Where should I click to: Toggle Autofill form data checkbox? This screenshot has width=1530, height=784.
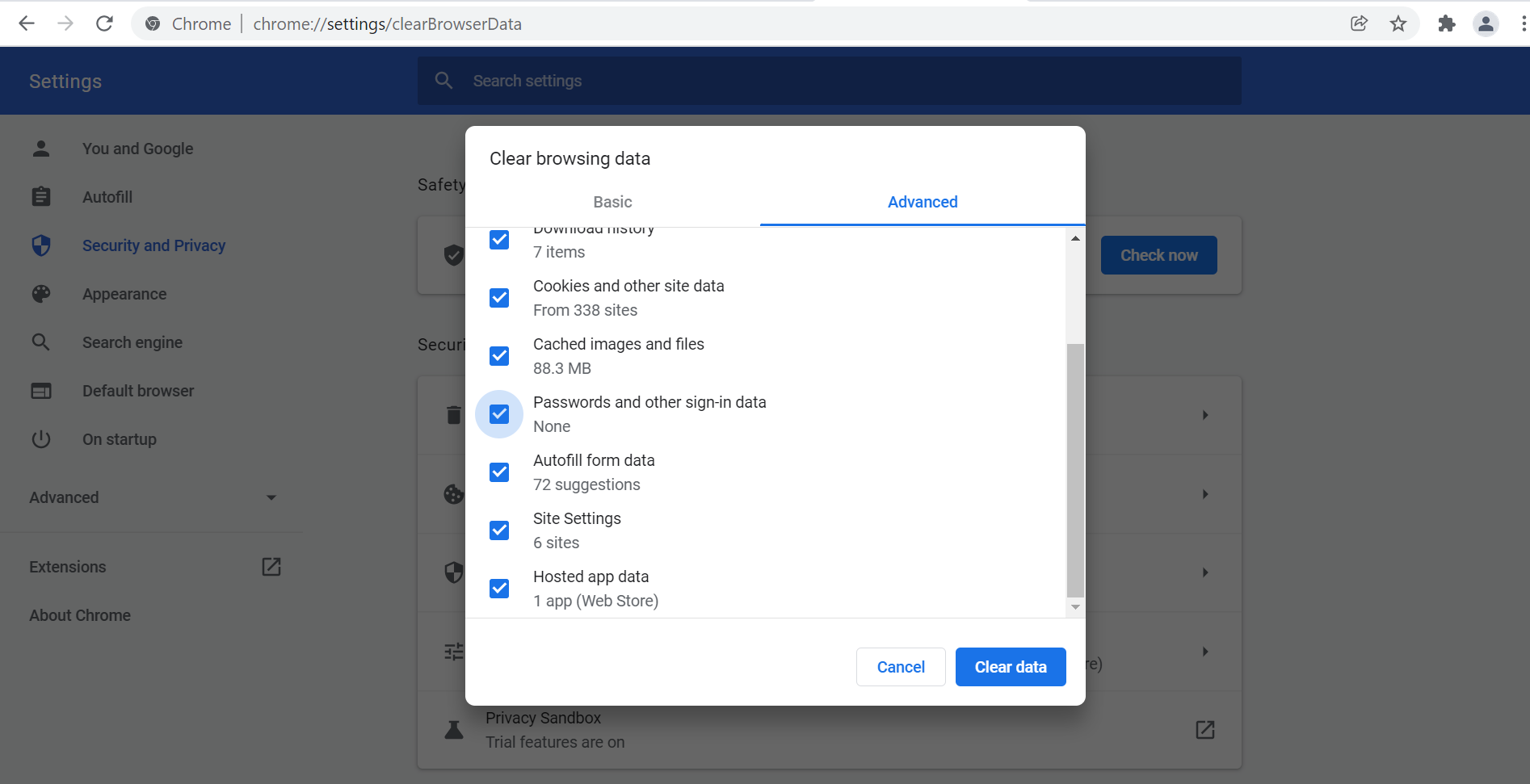499,472
